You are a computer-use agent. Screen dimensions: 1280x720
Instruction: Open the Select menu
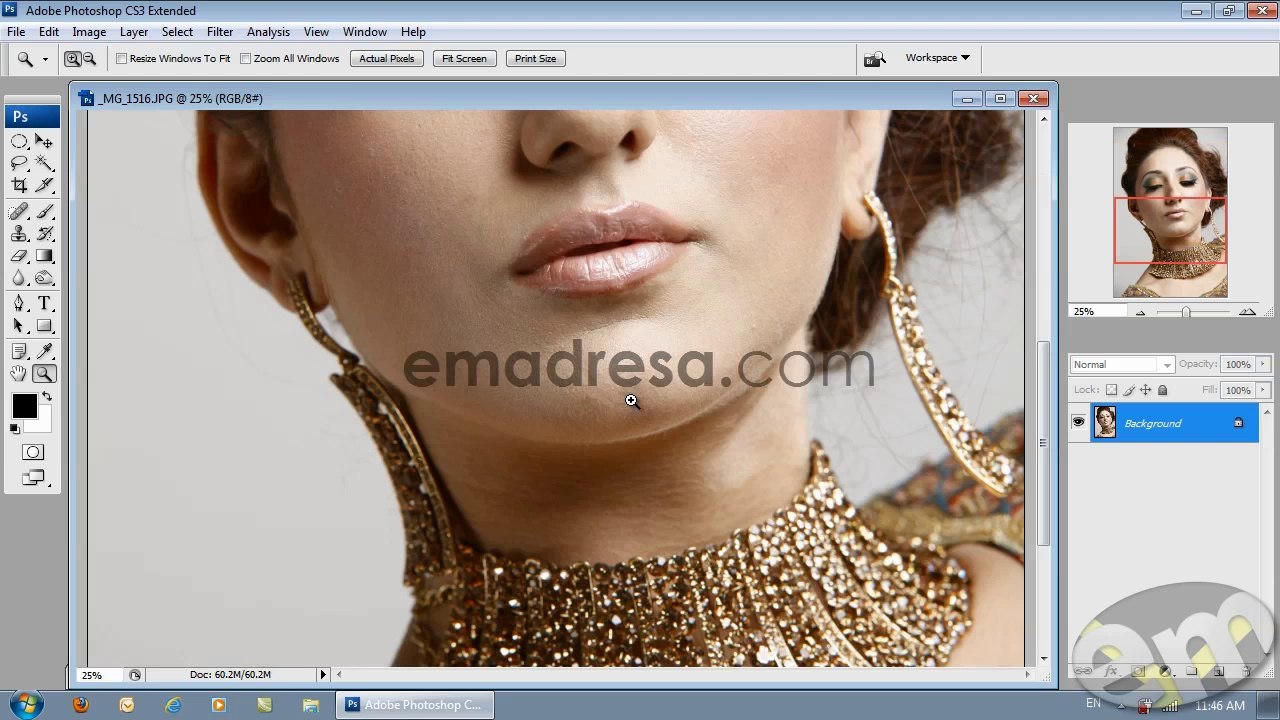pos(177,32)
